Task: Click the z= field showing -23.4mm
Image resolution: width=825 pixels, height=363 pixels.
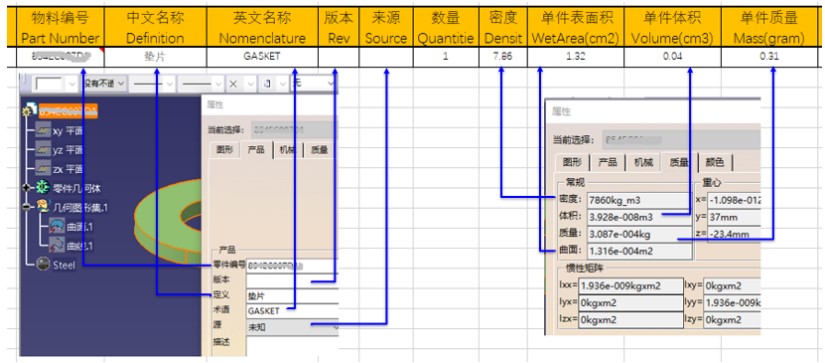Action: pyautogui.click(x=734, y=234)
